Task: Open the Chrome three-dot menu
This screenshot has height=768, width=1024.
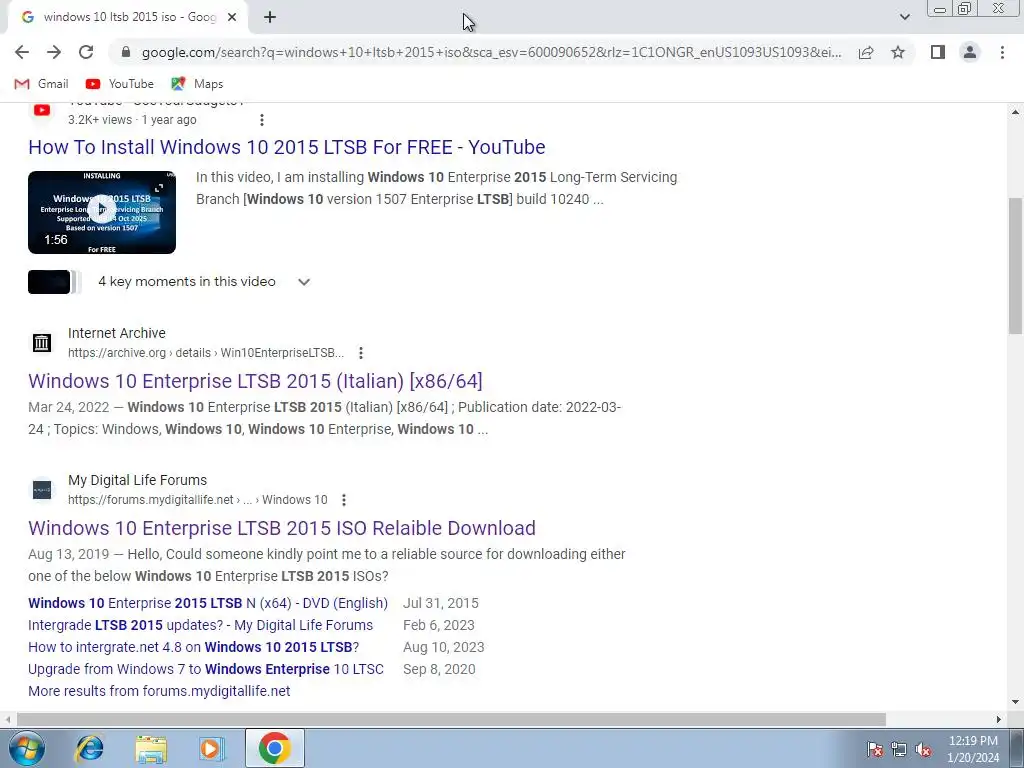Action: click(x=1002, y=52)
